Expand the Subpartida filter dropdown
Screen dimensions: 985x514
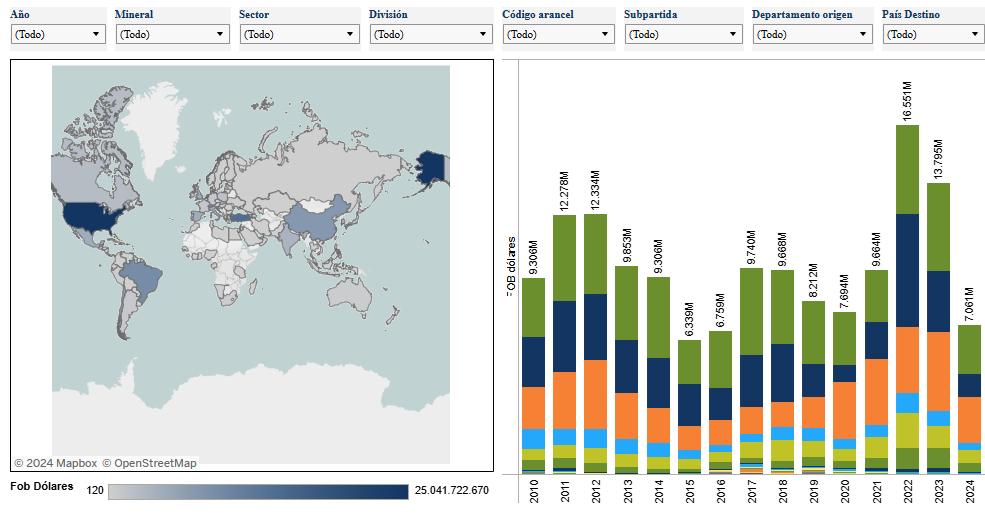point(684,34)
